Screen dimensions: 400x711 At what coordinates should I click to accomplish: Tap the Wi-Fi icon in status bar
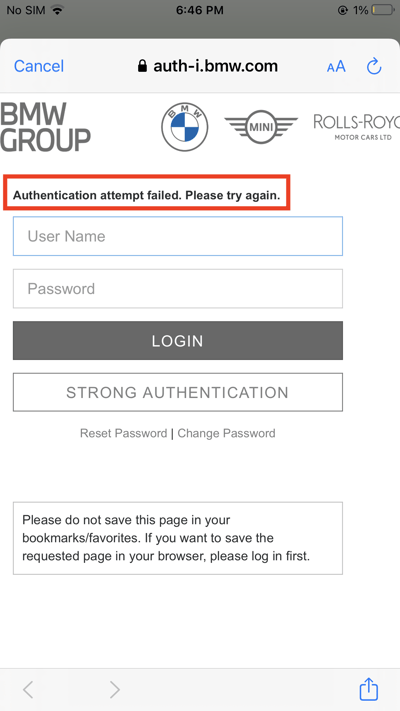point(57,10)
